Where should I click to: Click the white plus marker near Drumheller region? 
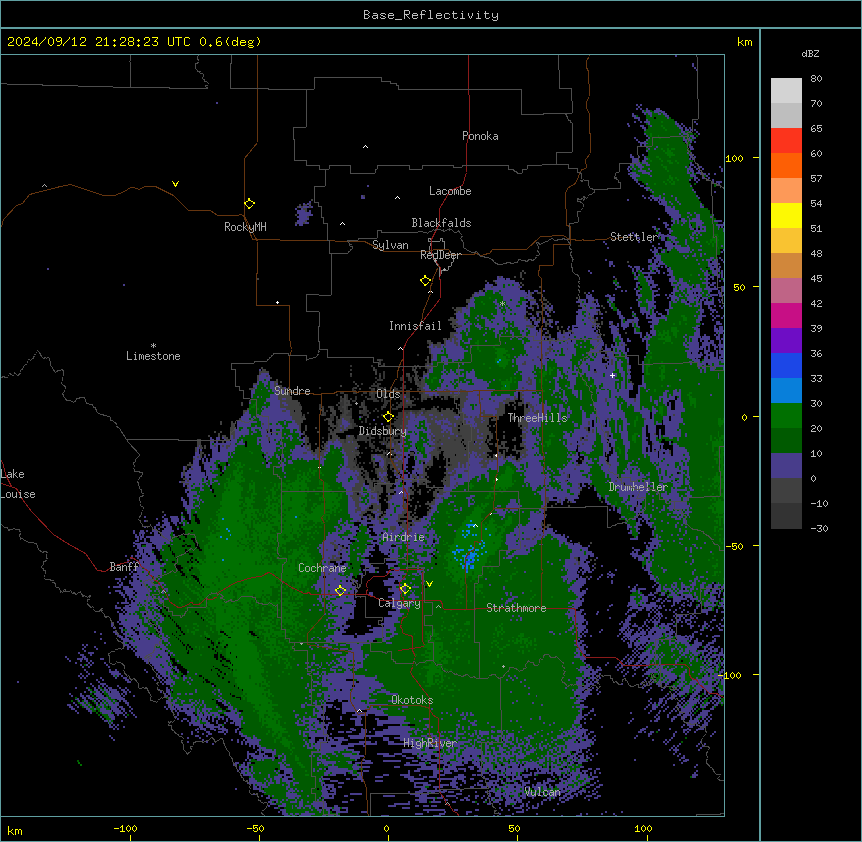(x=612, y=375)
